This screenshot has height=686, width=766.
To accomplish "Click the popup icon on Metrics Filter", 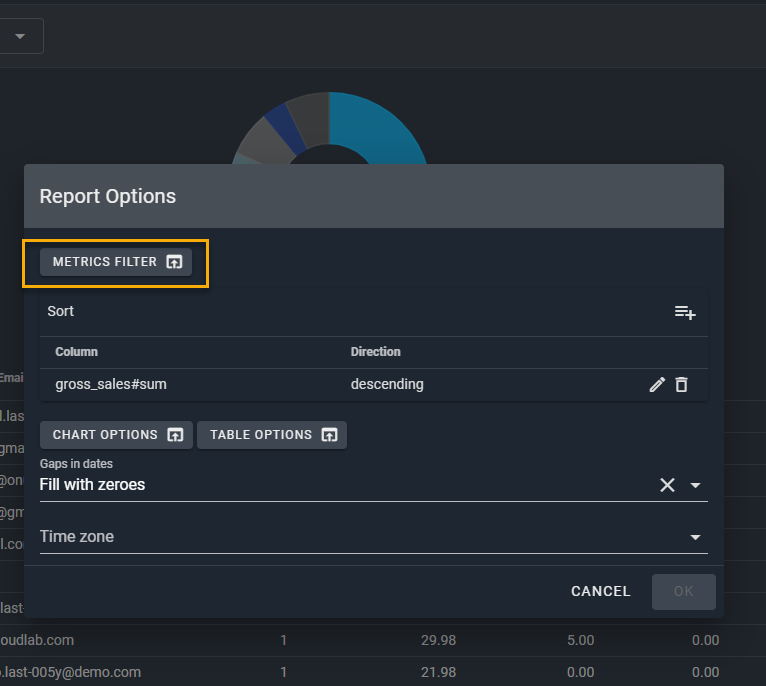I will (x=174, y=262).
